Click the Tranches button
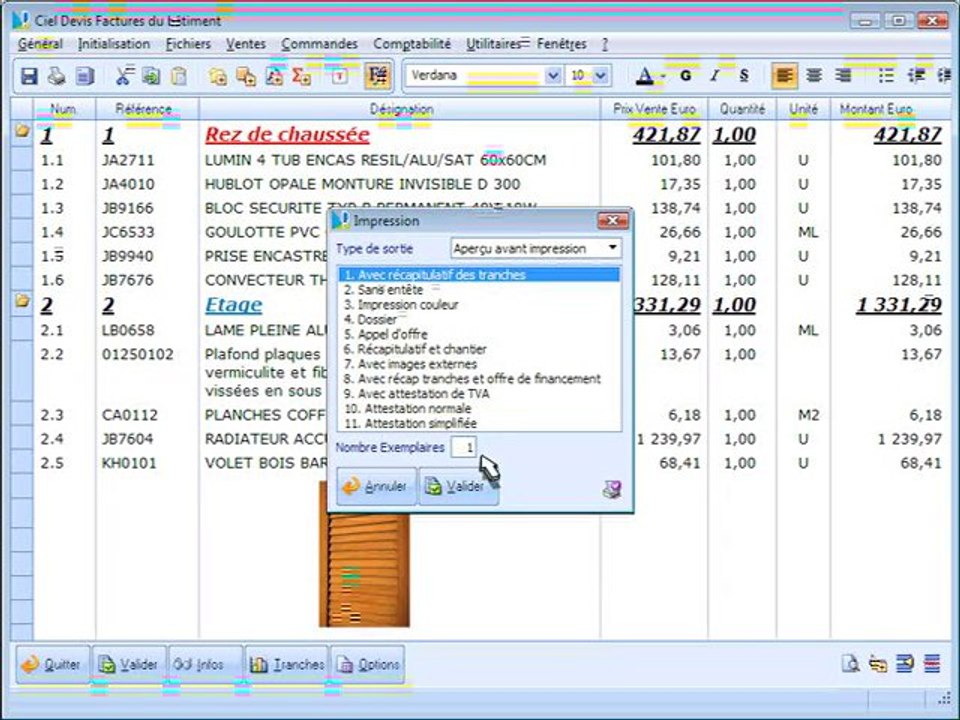Screen dimensions: 960x720 pyautogui.click(x=287, y=664)
